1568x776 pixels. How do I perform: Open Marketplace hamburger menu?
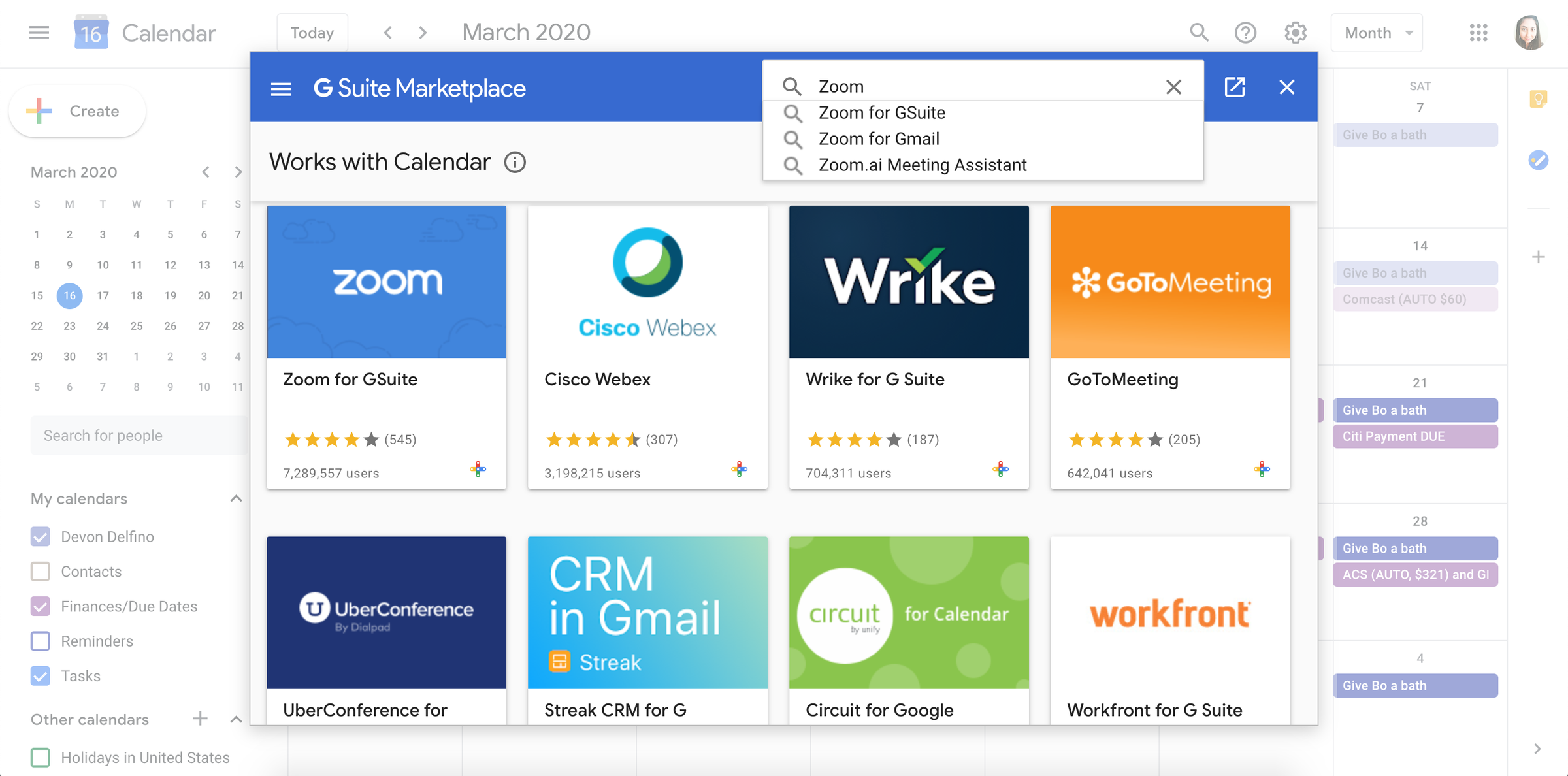pos(281,88)
